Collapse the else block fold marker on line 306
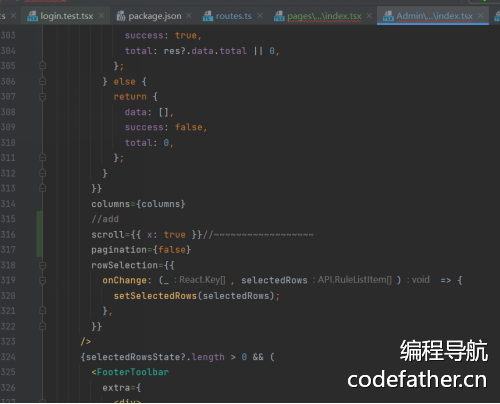This screenshot has width=500, height=404. pos(42,81)
